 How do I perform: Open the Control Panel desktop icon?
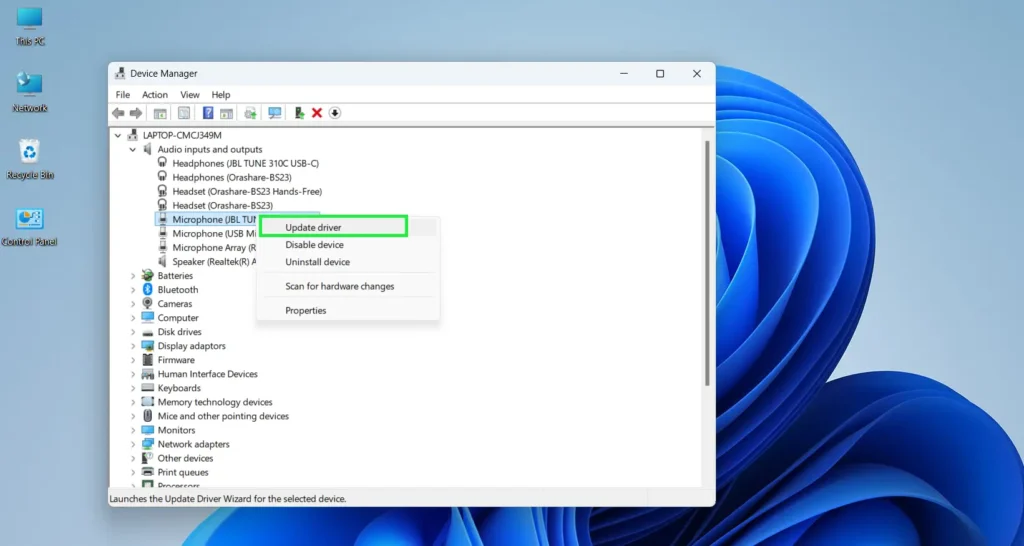[x=29, y=227]
